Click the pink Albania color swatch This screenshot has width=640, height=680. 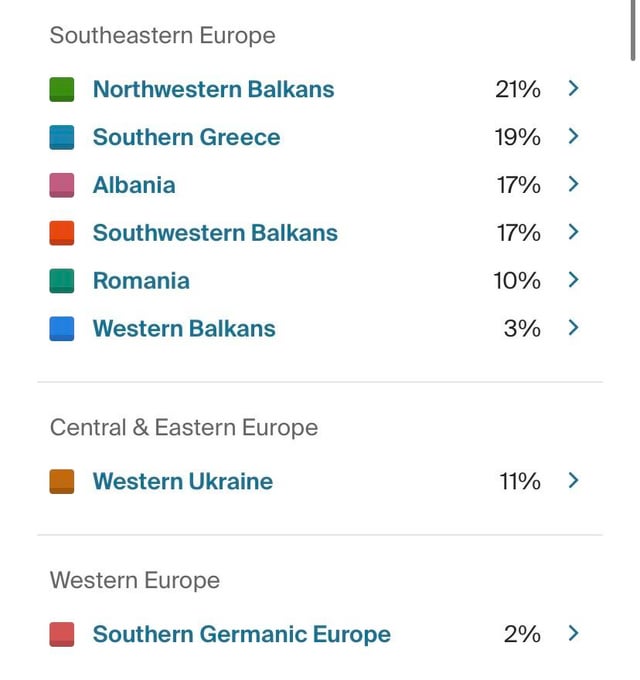63,185
